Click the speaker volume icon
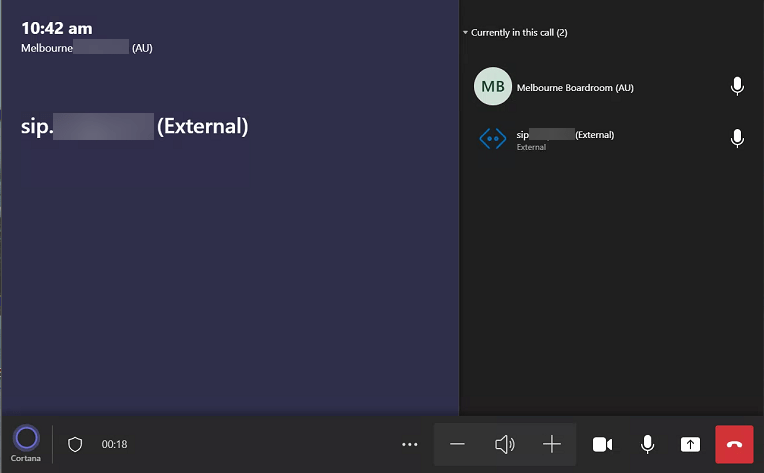The width and height of the screenshot is (764, 473). click(505, 444)
